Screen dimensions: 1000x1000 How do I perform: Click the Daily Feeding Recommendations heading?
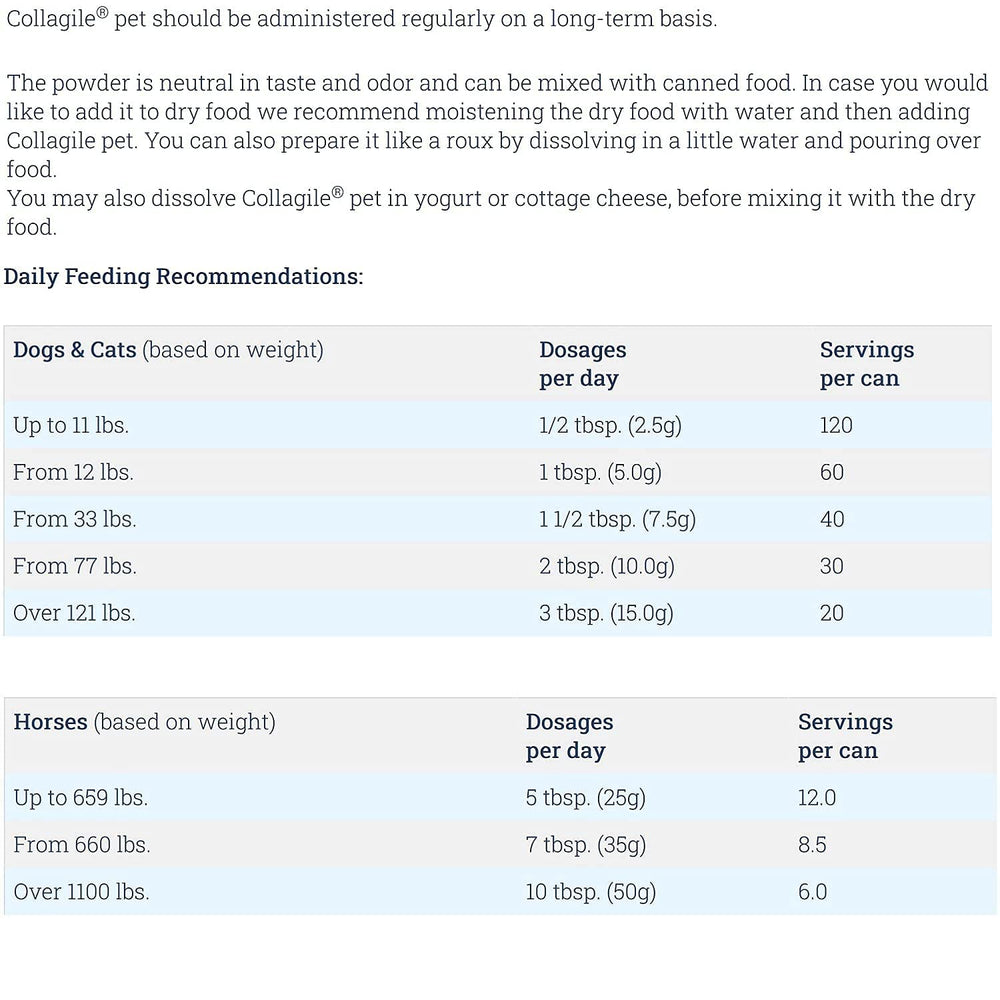183,277
